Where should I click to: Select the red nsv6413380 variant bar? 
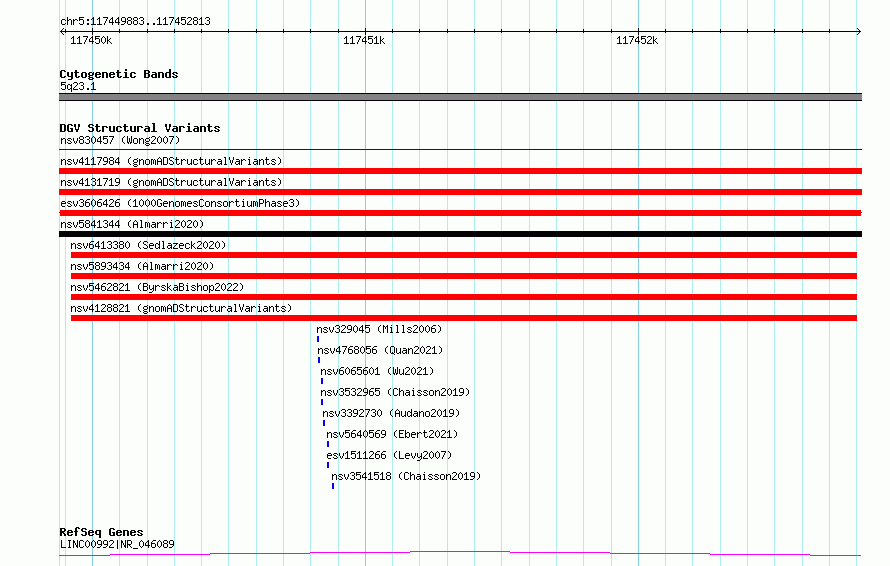pos(464,255)
